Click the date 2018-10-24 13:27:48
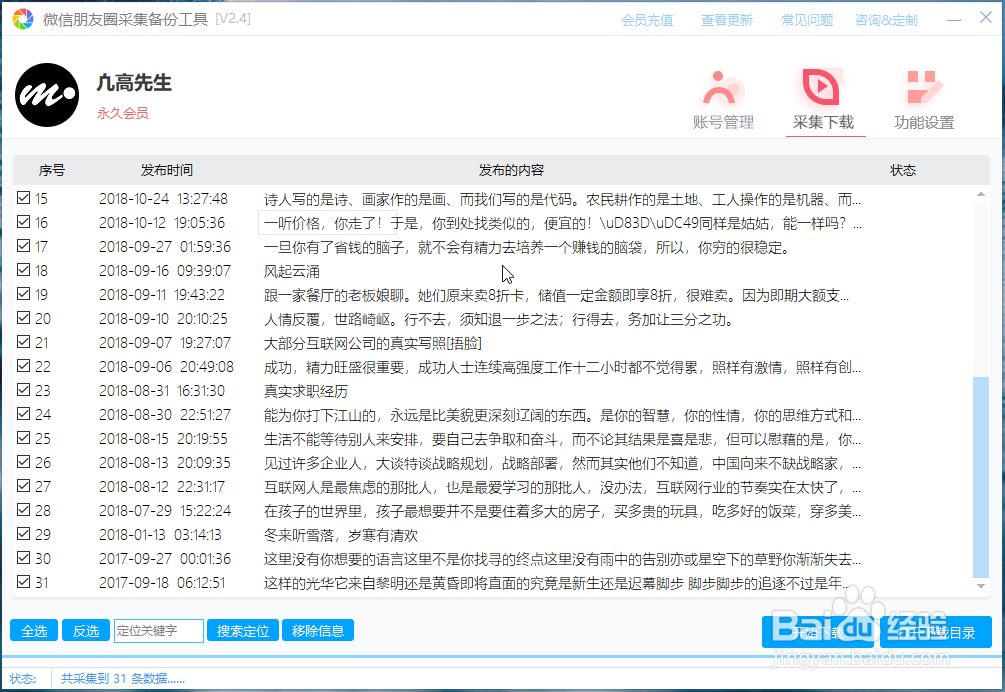Screen dimensions: 1005x692 click(x=163, y=199)
